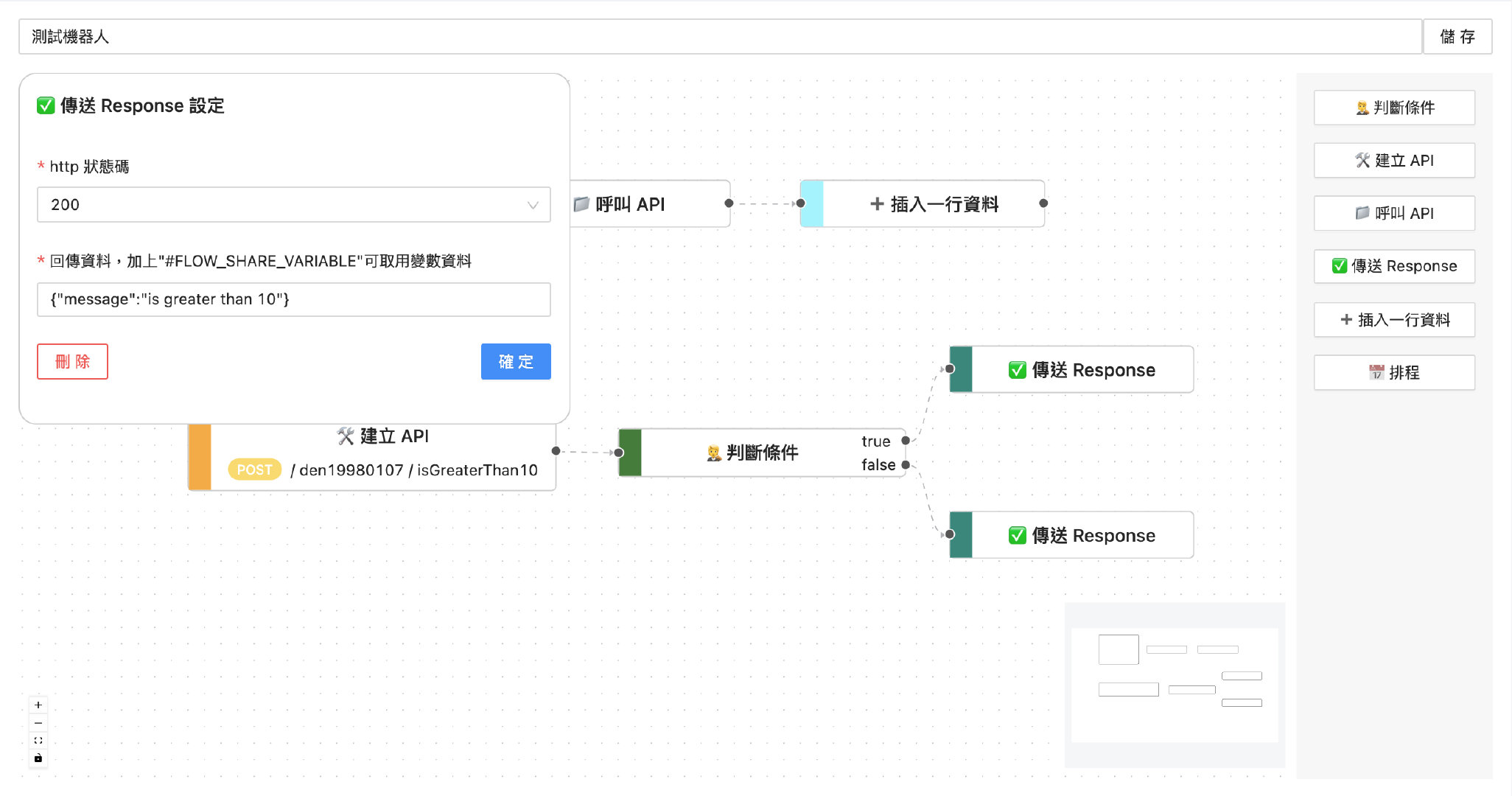Fit view using the canvas frame icon
The image size is (1512, 796).
point(38,741)
